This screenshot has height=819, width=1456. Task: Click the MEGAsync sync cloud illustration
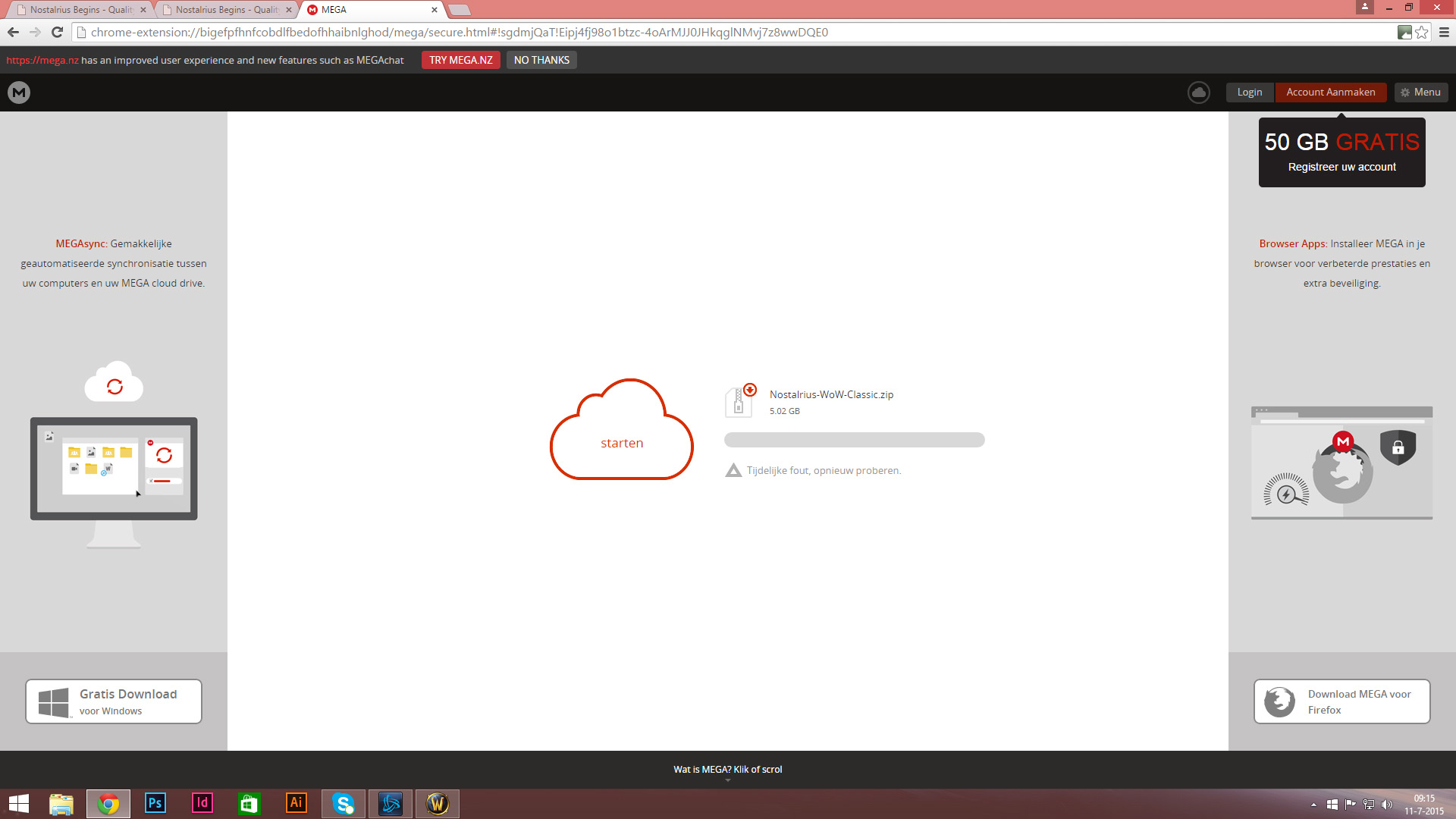pyautogui.click(x=114, y=383)
